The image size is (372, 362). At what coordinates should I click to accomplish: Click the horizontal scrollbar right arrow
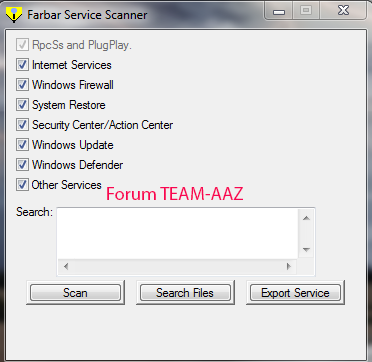tap(289, 266)
